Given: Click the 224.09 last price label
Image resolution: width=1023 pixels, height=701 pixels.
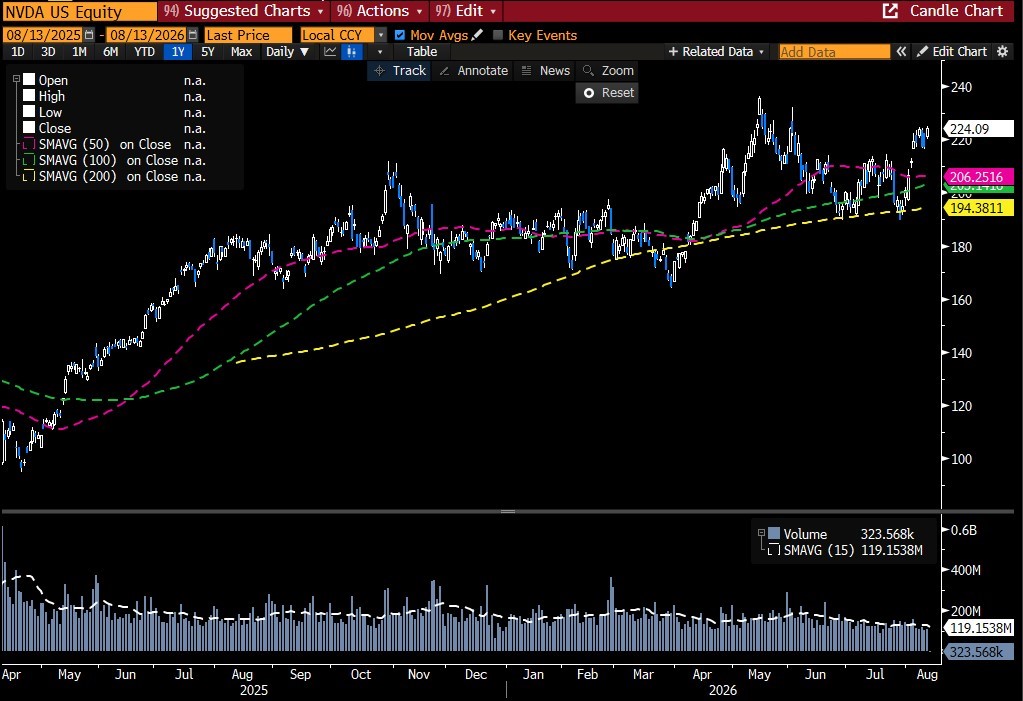Looking at the screenshot, I should 979,129.
